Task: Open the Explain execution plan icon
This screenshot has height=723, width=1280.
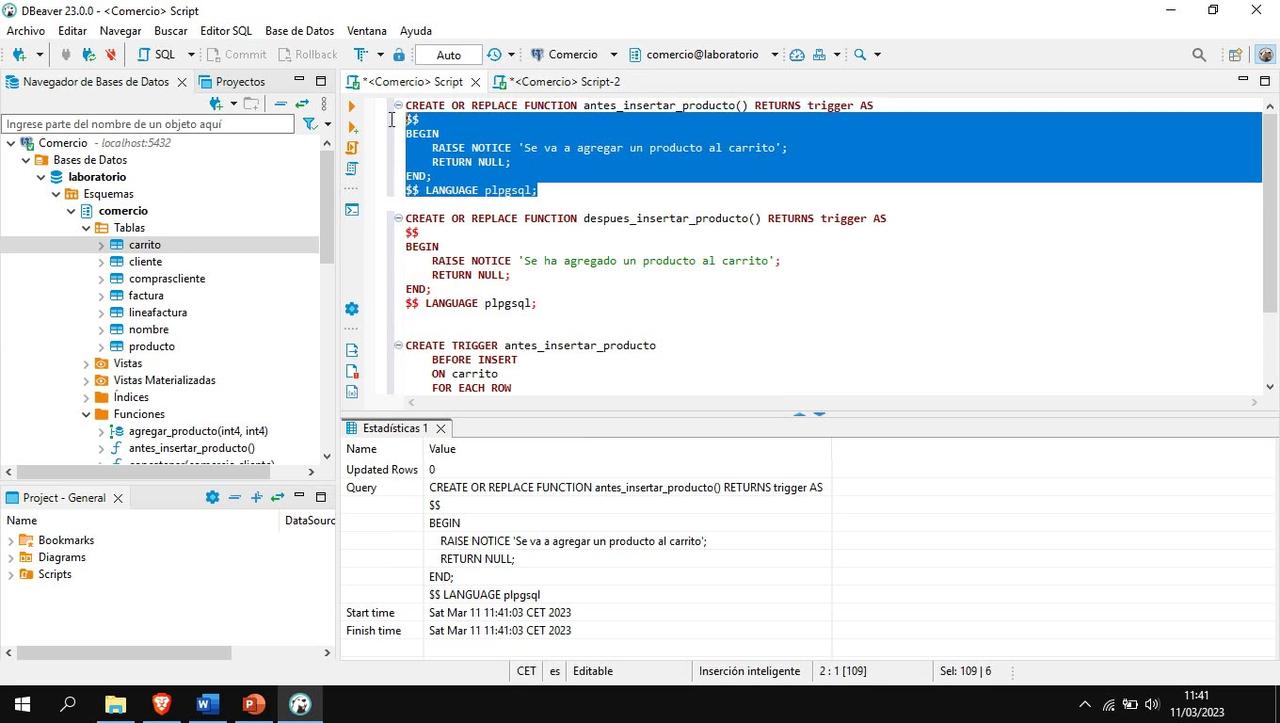Action: pyautogui.click(x=351, y=168)
